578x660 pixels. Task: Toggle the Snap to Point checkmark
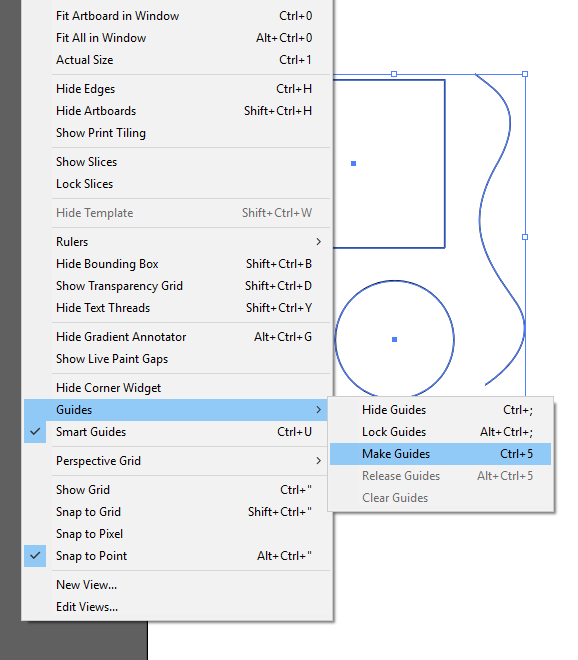pyautogui.click(x=35, y=555)
